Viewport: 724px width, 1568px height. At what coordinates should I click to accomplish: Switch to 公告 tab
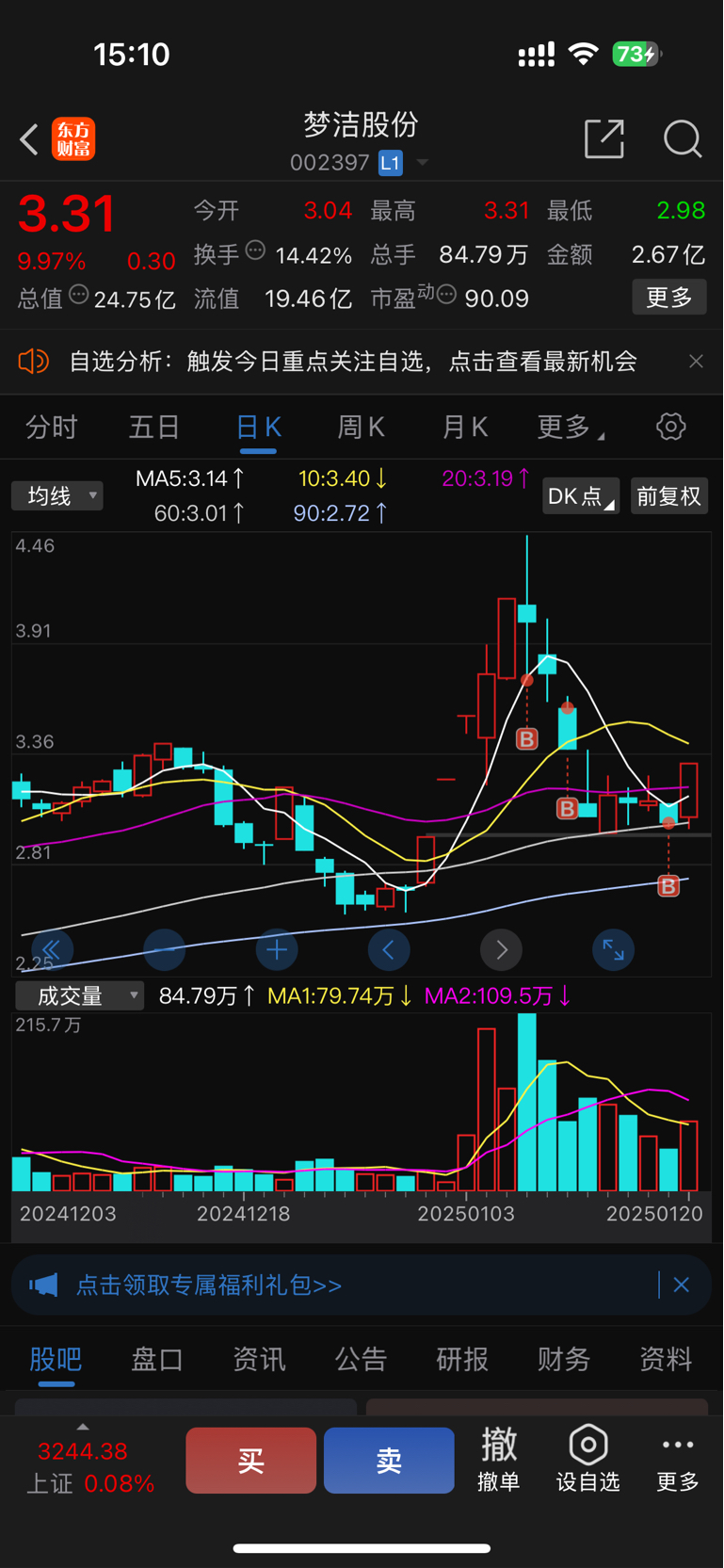(x=361, y=1359)
